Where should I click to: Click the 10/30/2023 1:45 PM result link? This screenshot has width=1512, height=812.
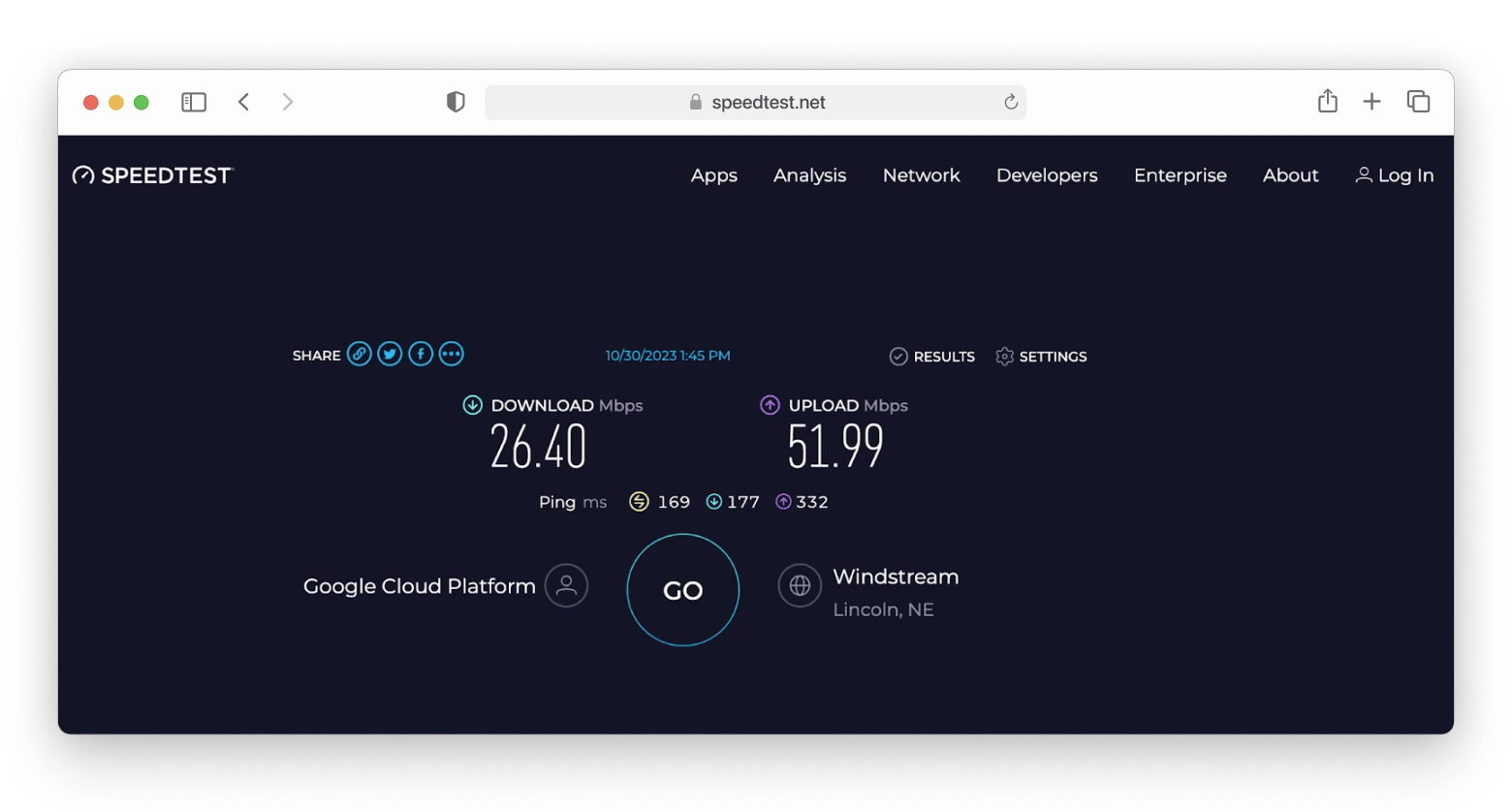pos(668,356)
